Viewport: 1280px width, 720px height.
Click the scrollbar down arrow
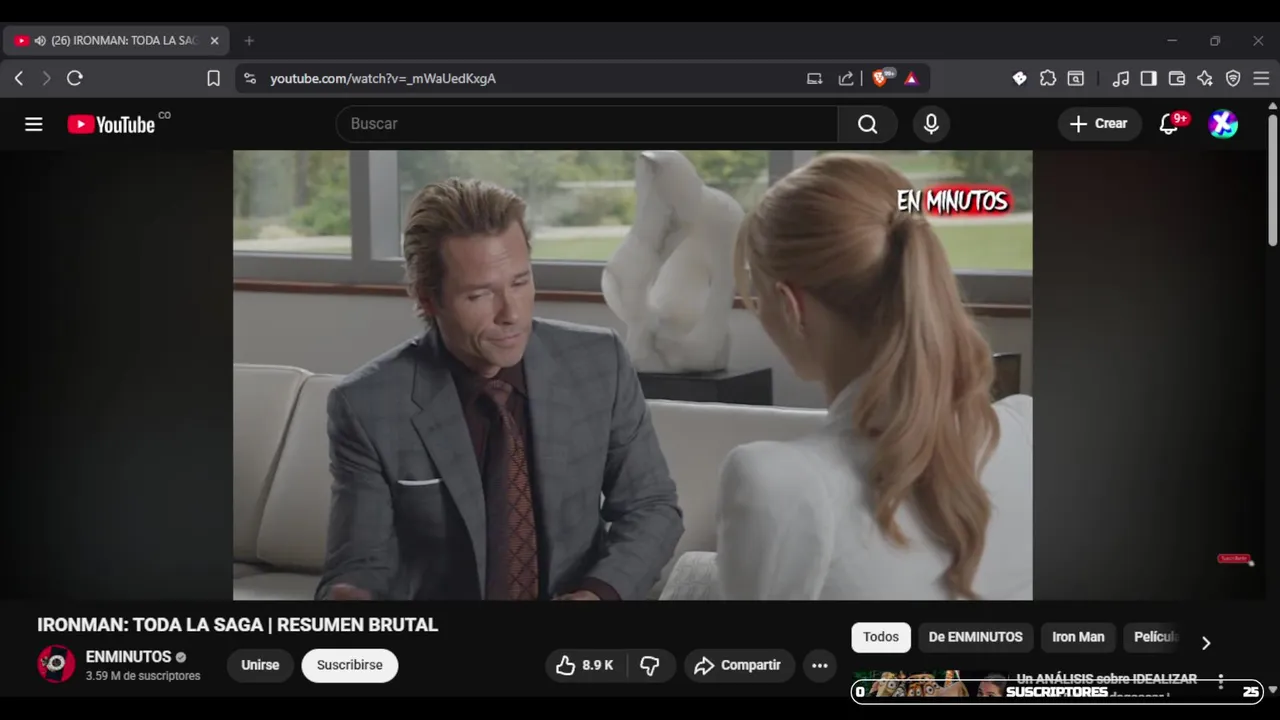[1273, 690]
